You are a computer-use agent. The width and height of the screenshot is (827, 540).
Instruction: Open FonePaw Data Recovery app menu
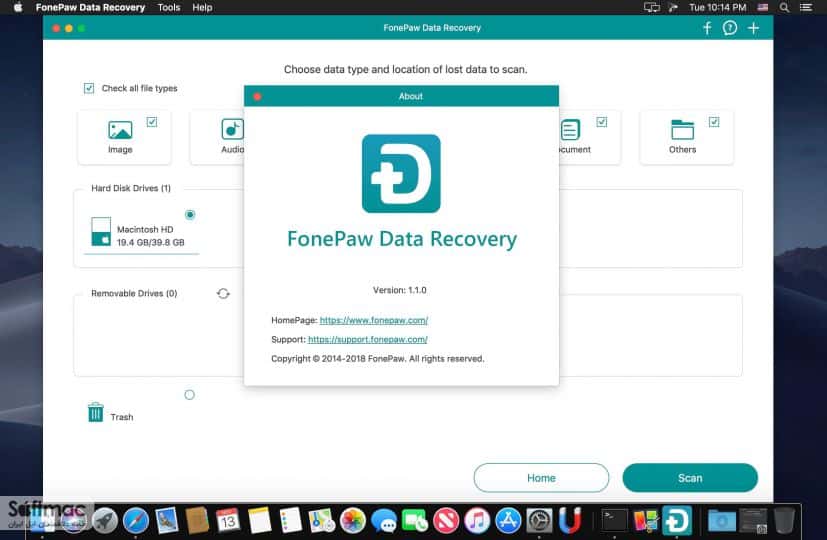coord(90,7)
